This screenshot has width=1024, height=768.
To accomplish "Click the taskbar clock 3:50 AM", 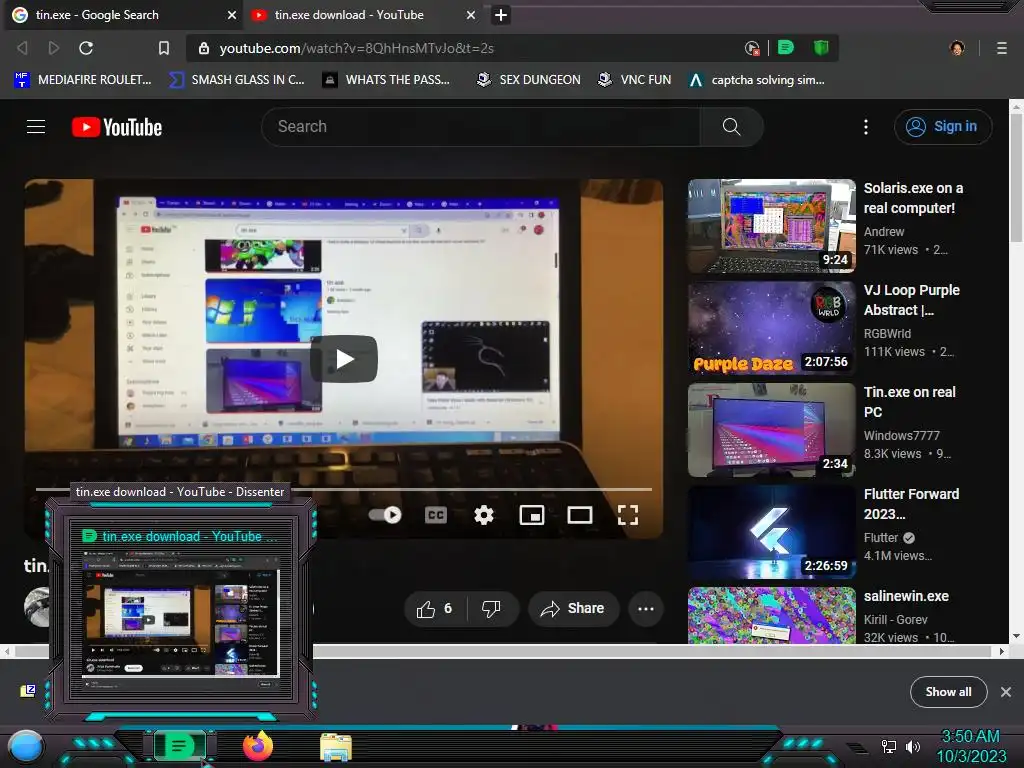I will (970, 737).
